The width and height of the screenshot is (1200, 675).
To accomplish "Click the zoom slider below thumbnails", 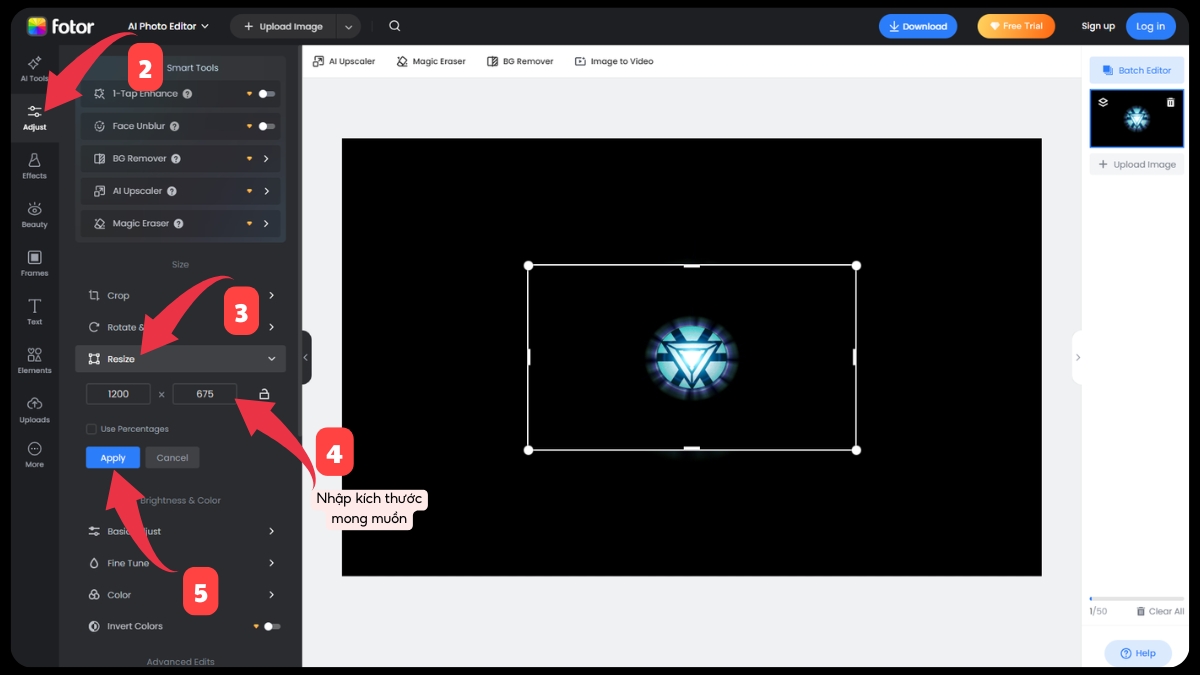I will (x=1136, y=599).
